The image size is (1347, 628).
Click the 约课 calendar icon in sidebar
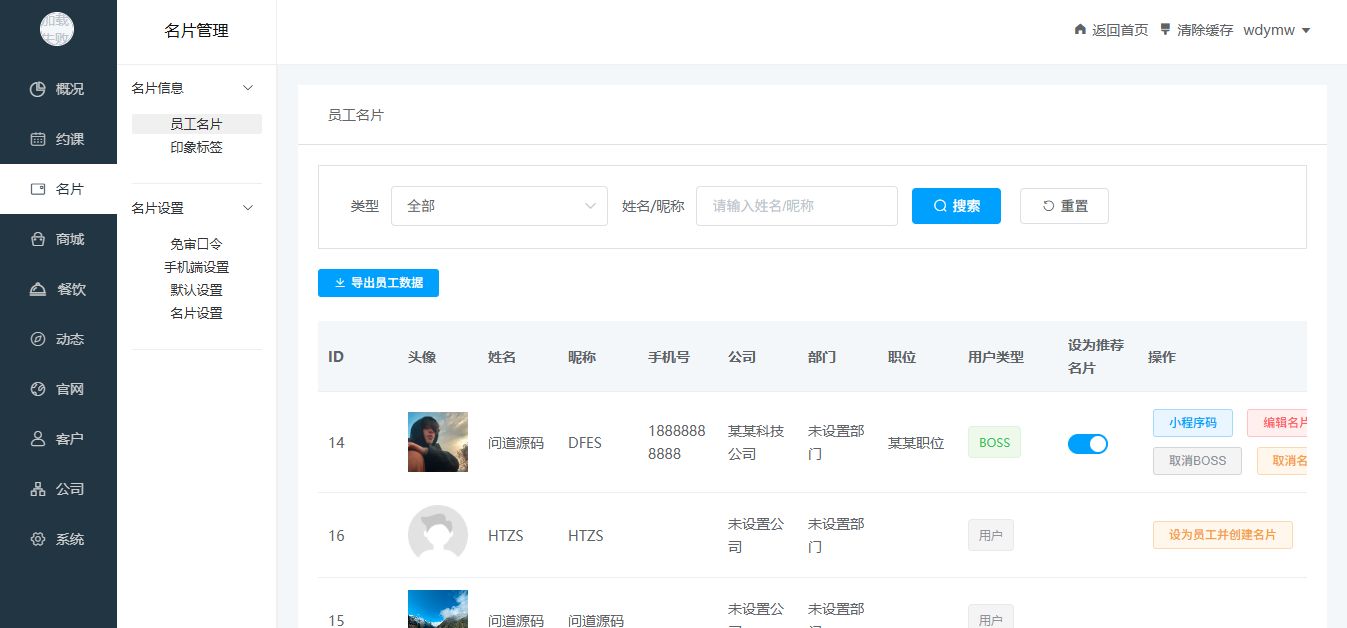click(x=38, y=139)
